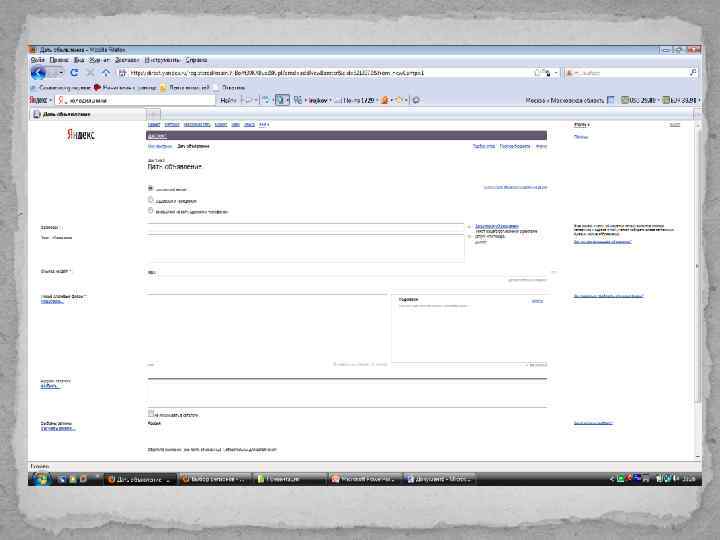Image resolution: width=720 pixels, height=540 pixels.
Task: Open the Москва и Московская область region selector
Action: 565,100
